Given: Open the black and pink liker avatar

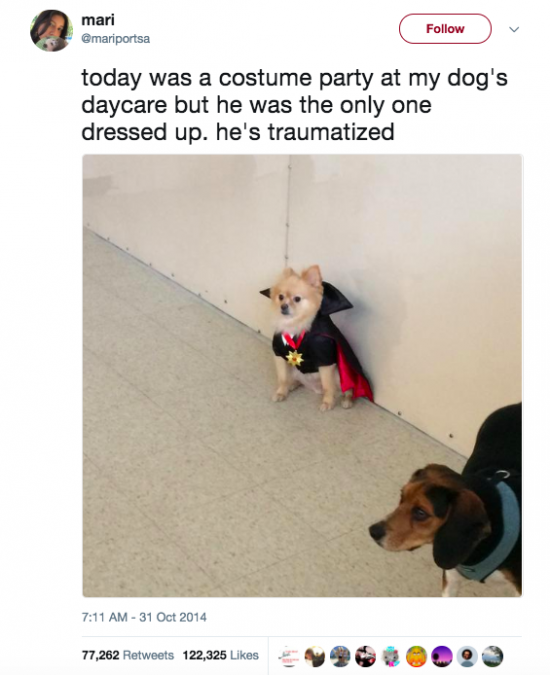Looking at the screenshot, I should pyautogui.click(x=365, y=656).
